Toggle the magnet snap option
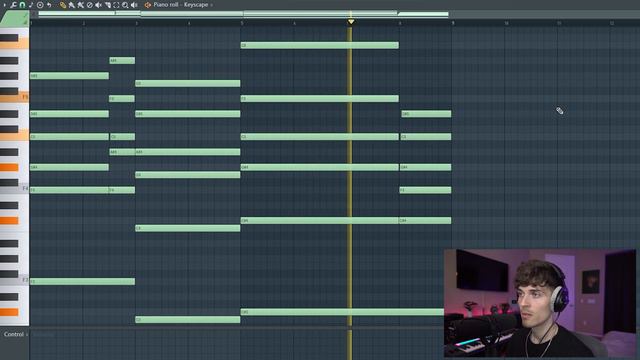Image resolution: width=640 pixels, height=360 pixels. (x=22, y=5)
